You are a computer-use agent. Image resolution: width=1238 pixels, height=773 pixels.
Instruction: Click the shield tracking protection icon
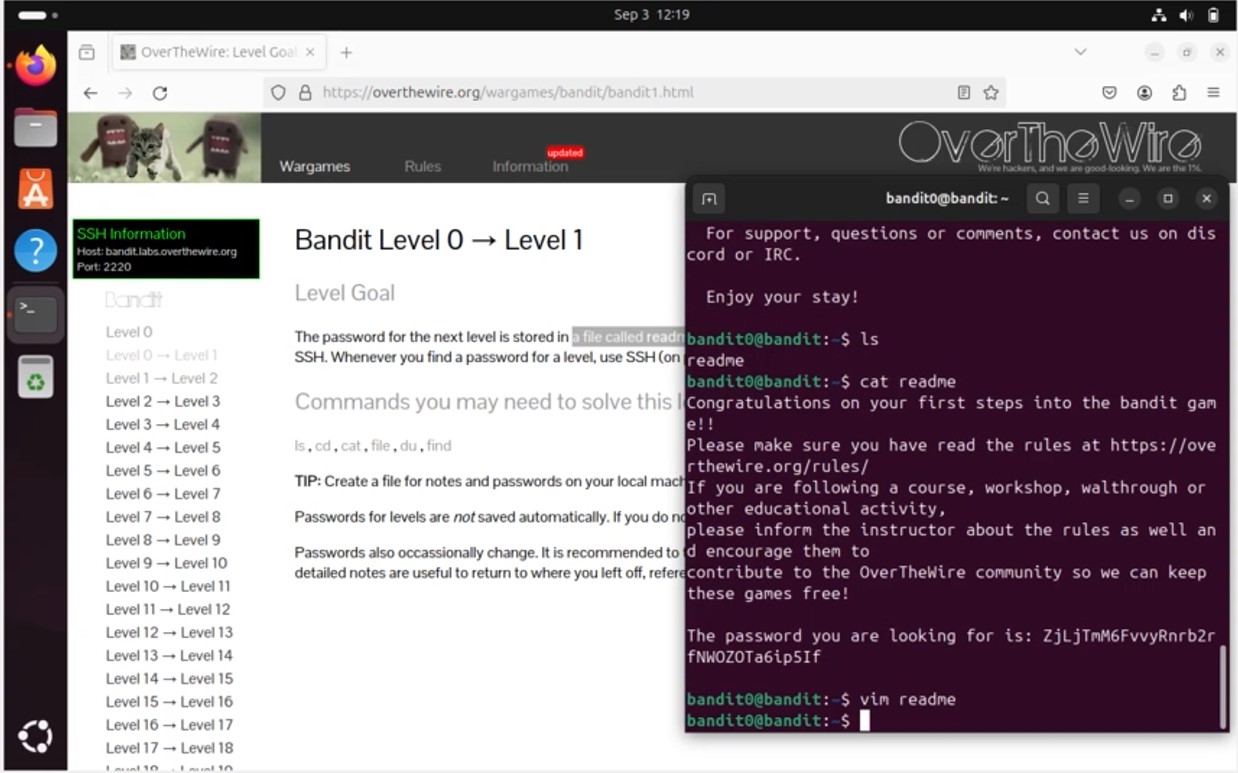279,93
